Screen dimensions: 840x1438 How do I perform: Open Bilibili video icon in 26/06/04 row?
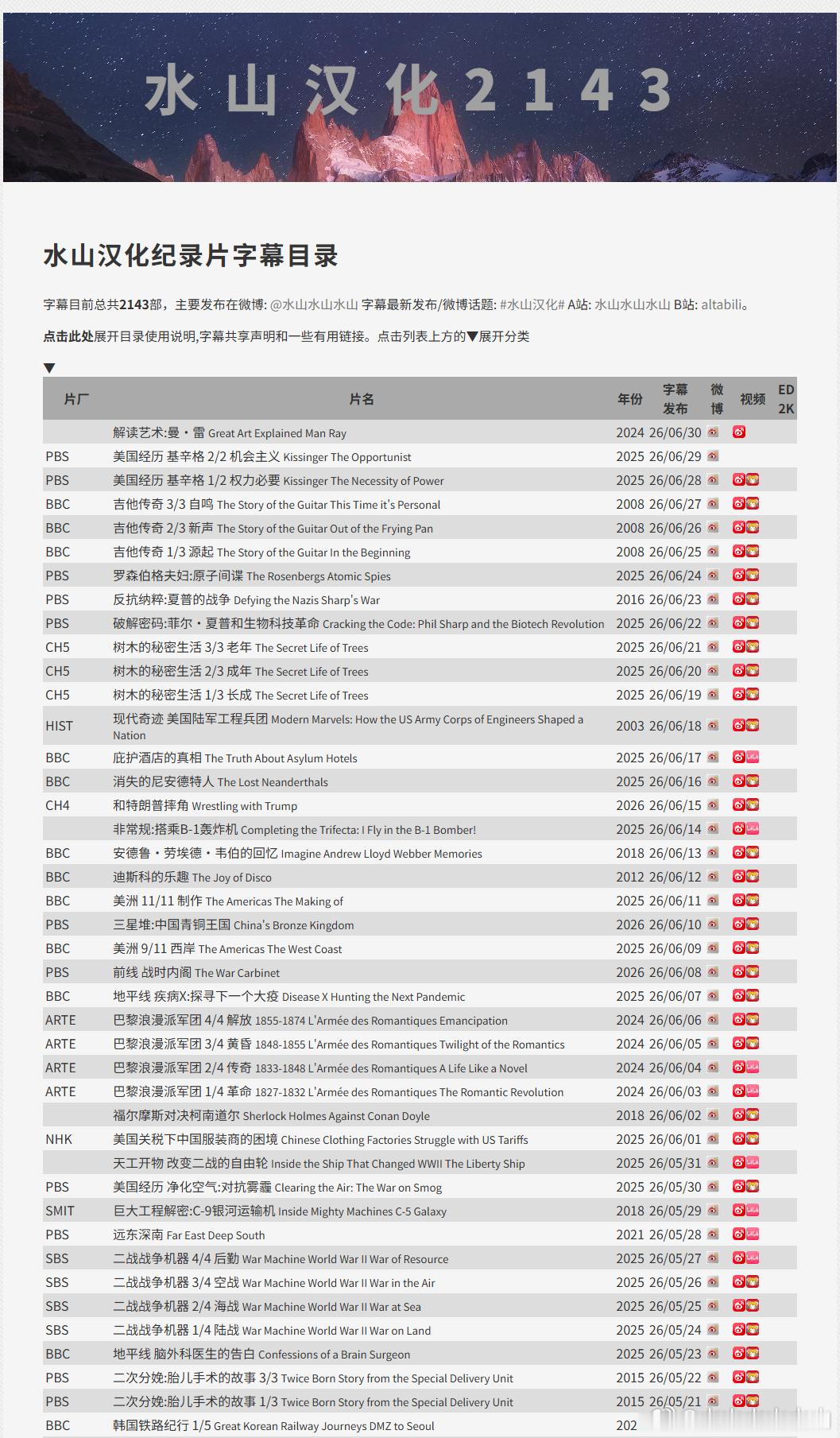point(753,1067)
